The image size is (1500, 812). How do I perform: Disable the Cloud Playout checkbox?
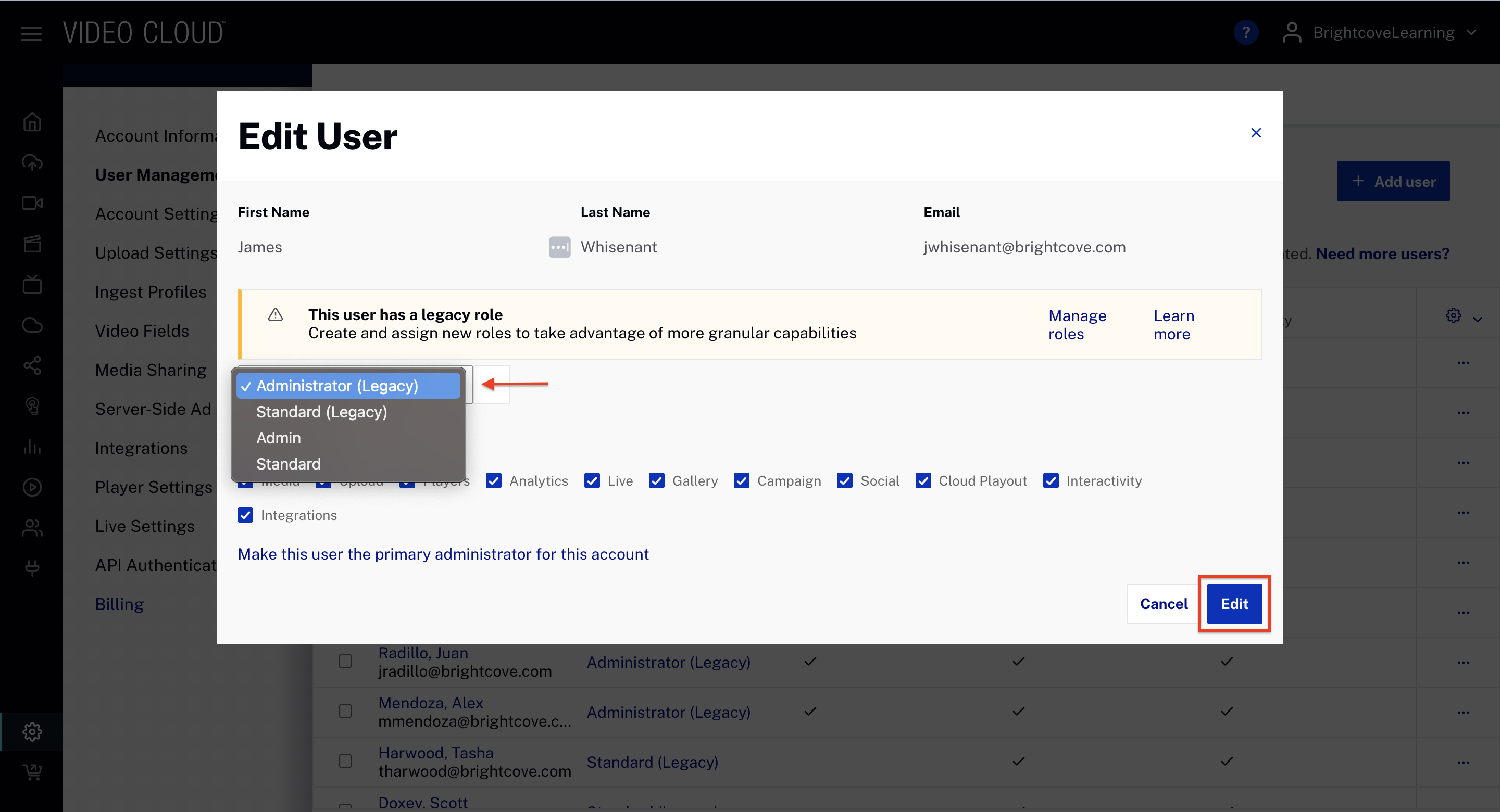tap(923, 480)
